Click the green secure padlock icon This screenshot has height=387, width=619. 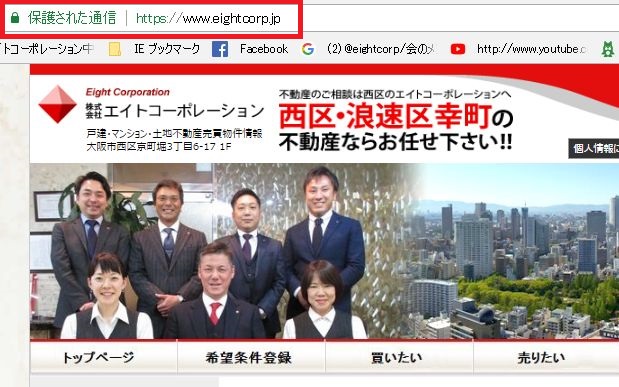15,17
